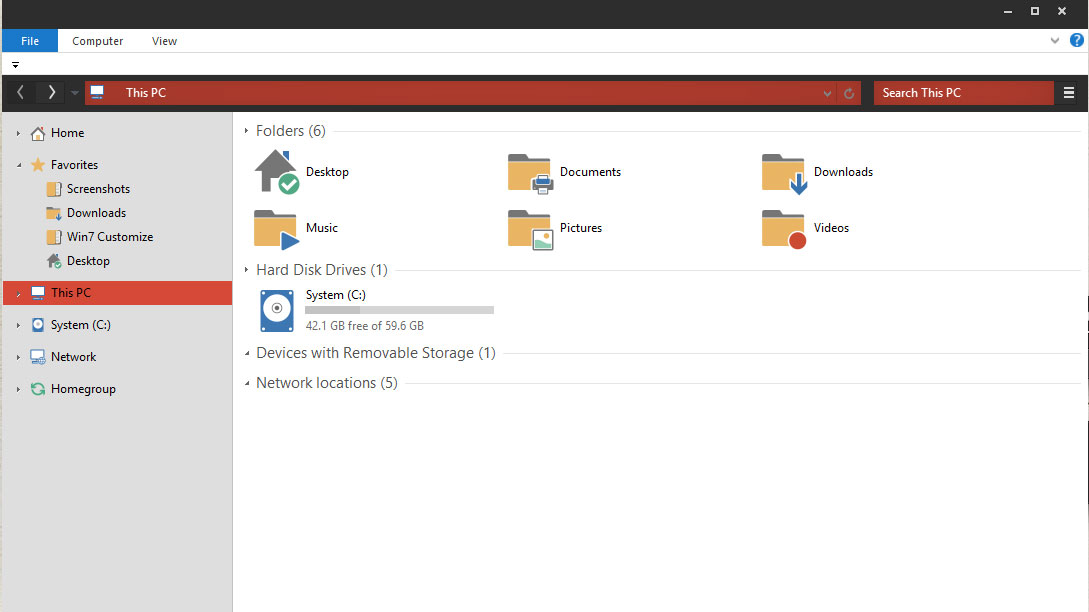
Task: Click the Favorites star icon
Action: [38, 165]
